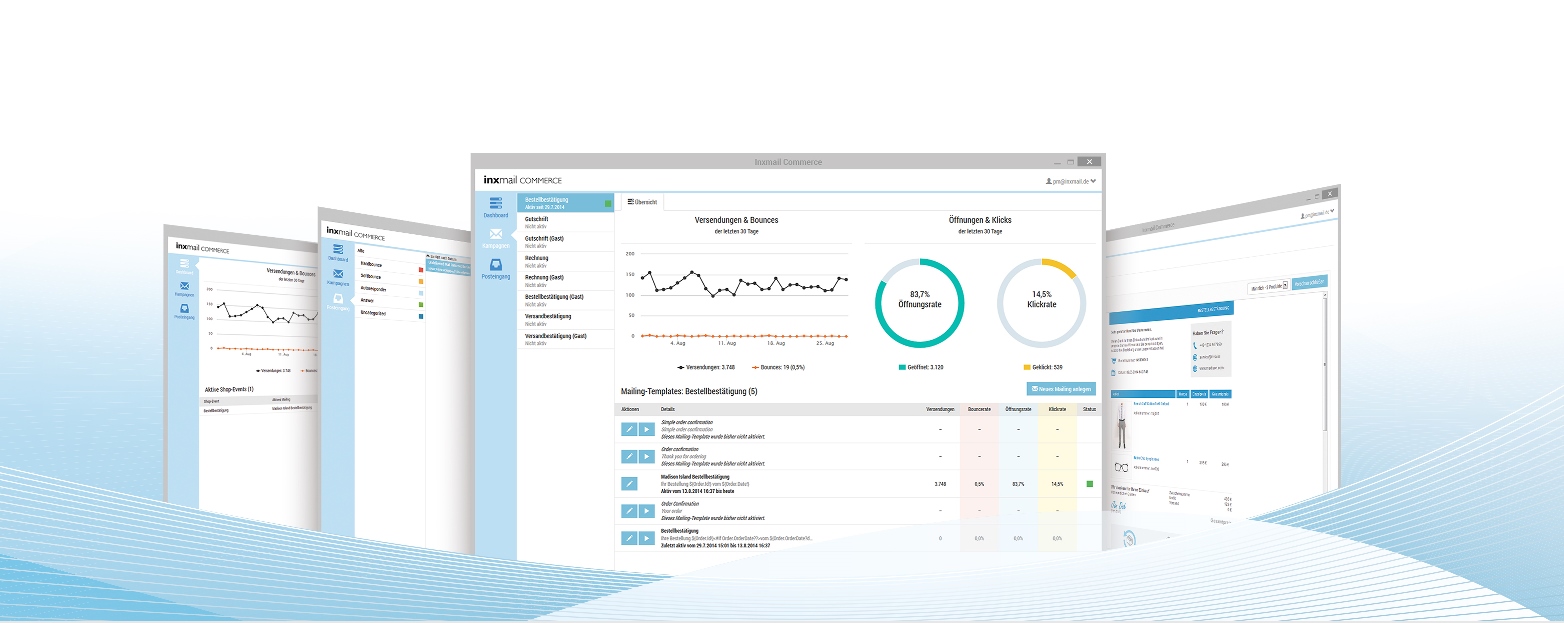Click the Neues Mailing anlegen button
This screenshot has height=623, width=1564.
(x=1061, y=389)
